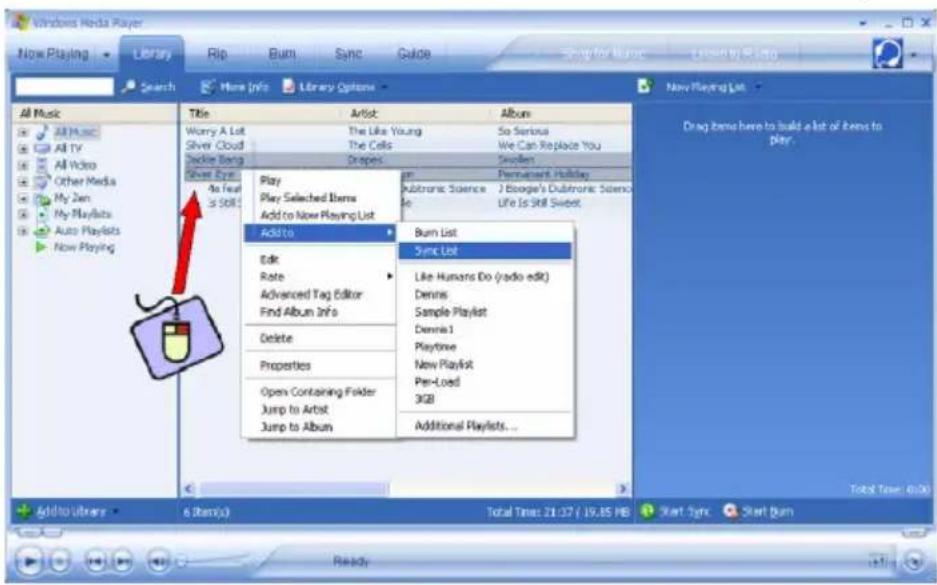Image resolution: width=937 pixels, height=585 pixels.
Task: Click the Previous track button
Action: coord(96,561)
